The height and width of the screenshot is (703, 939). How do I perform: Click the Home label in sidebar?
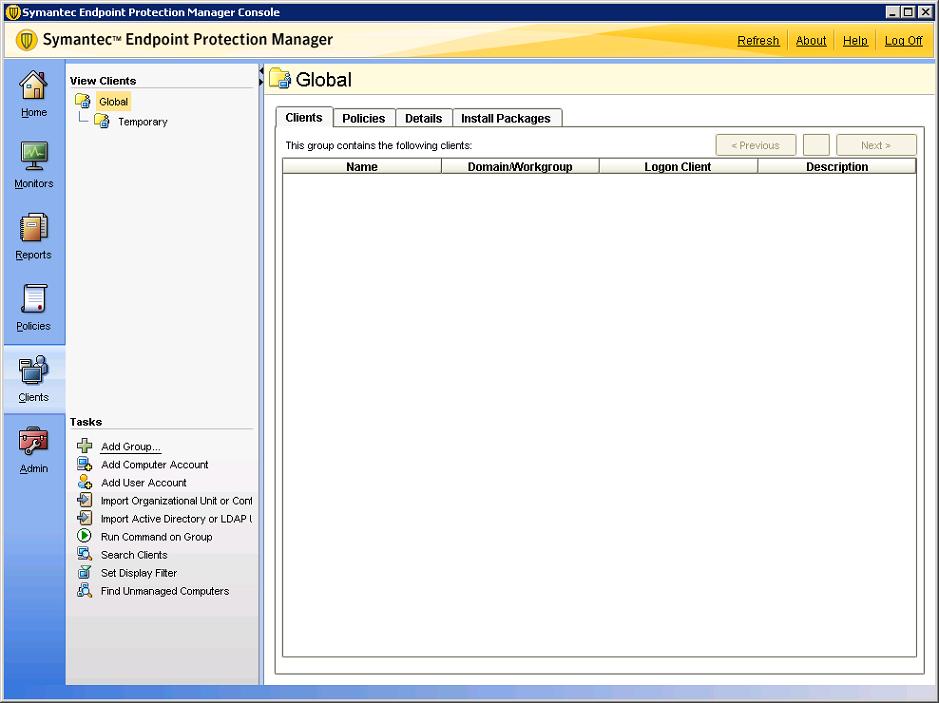coord(34,112)
